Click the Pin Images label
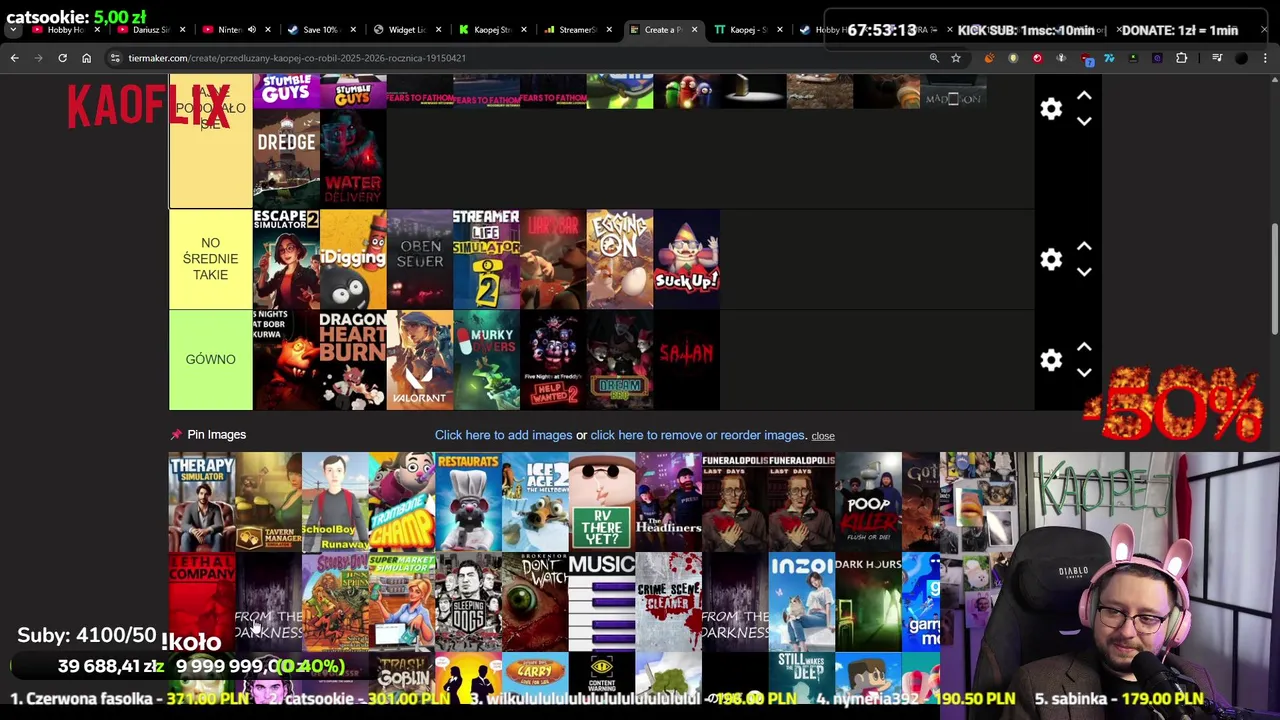This screenshot has width=1280, height=720. 216,435
